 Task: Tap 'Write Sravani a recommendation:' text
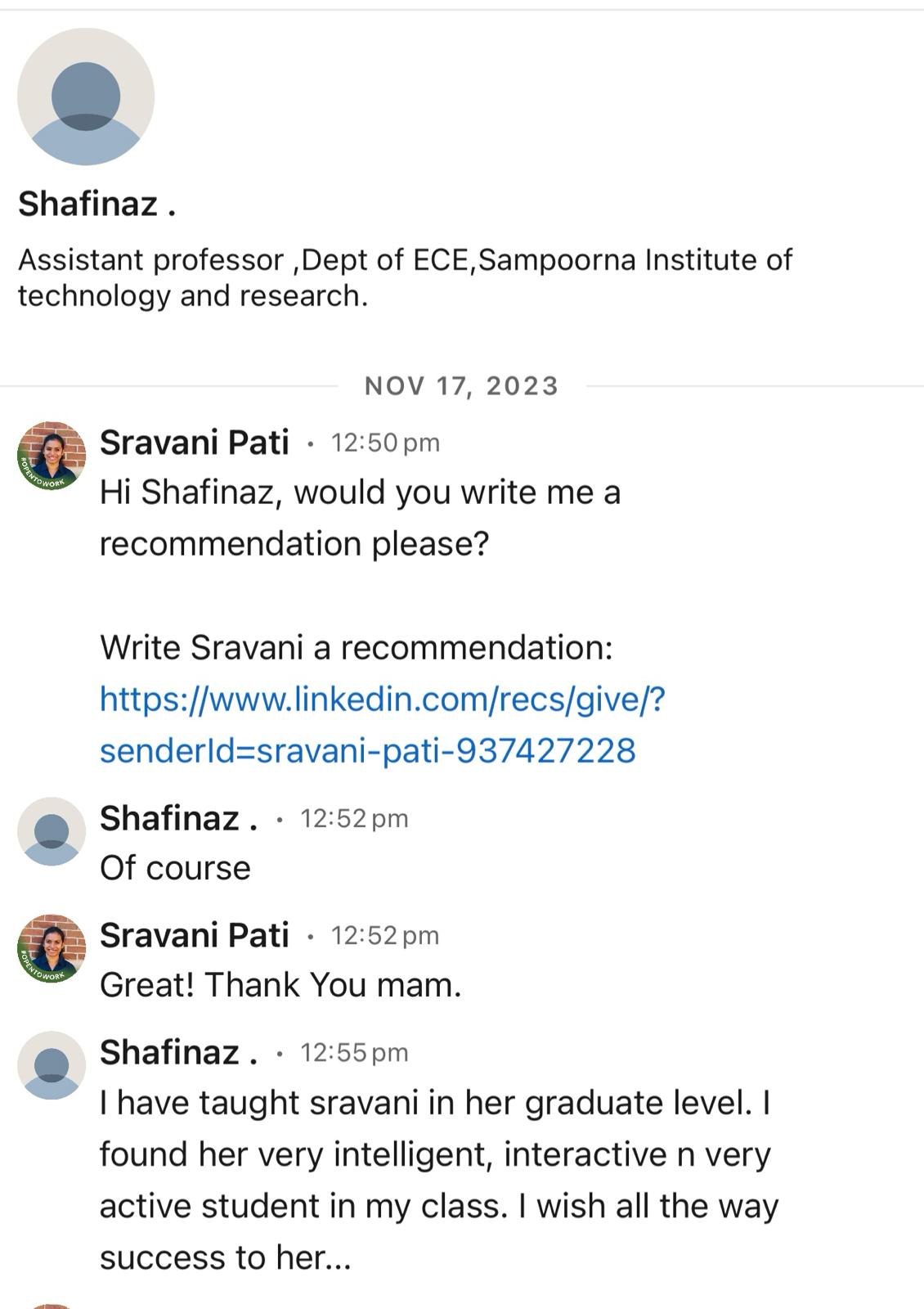(357, 647)
